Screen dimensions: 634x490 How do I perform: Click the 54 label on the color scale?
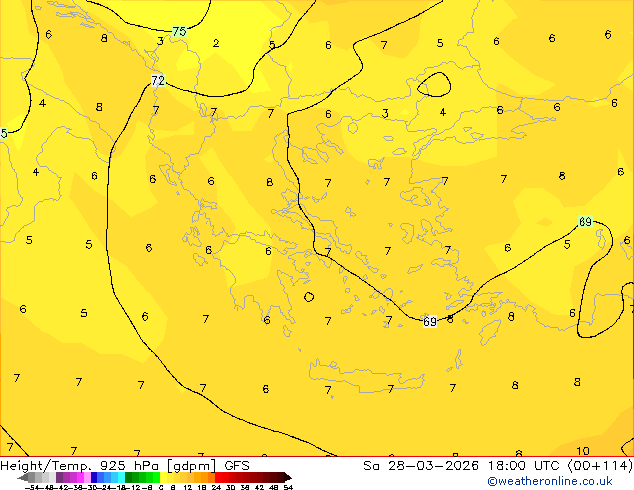pos(288,487)
